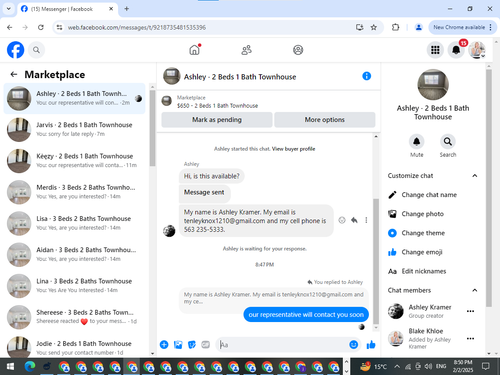Open Jarvis 2 Beds 1 Bath conversation

click(x=75, y=129)
